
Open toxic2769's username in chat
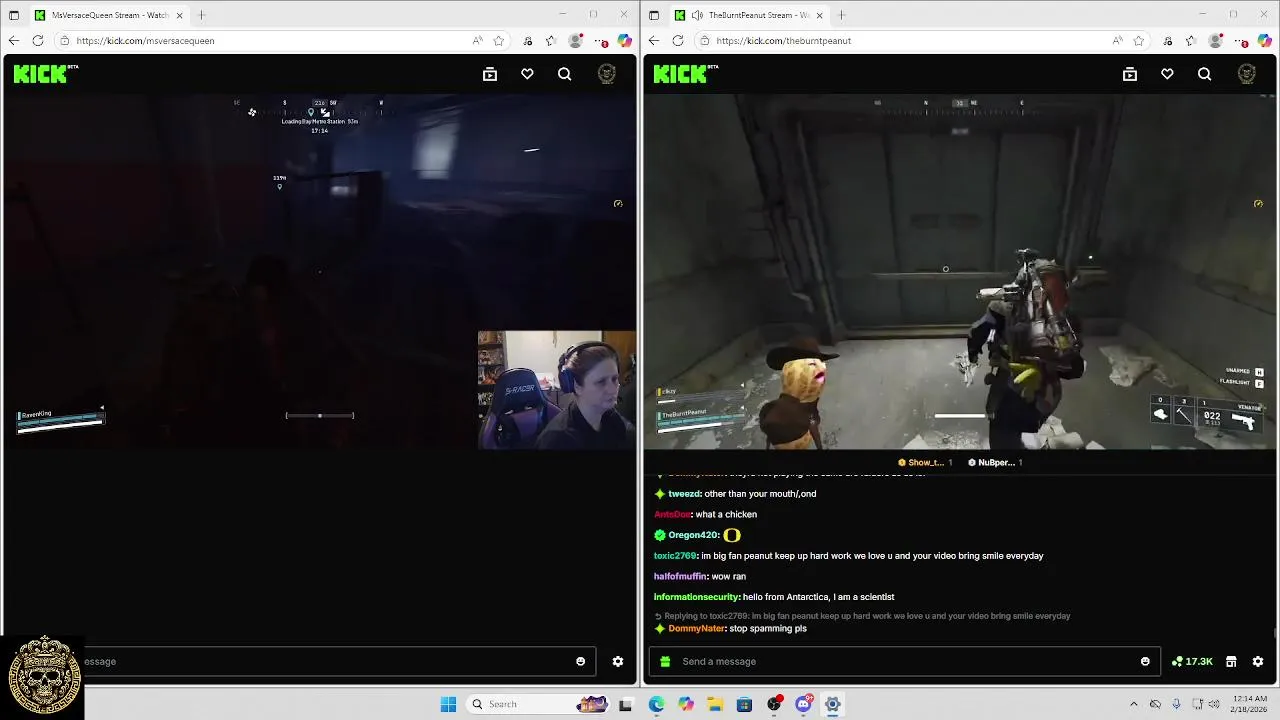point(675,556)
